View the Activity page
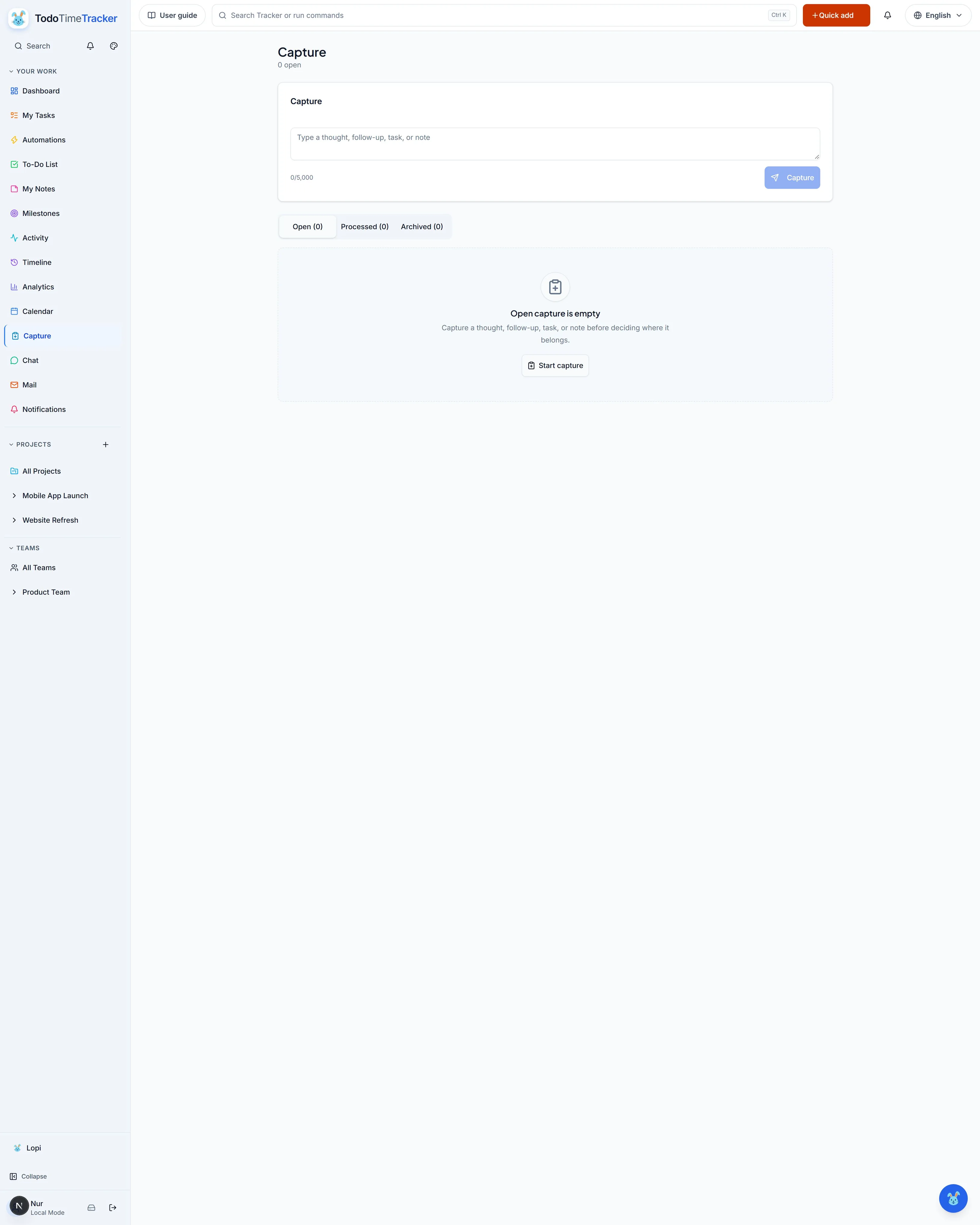 pyautogui.click(x=63, y=237)
